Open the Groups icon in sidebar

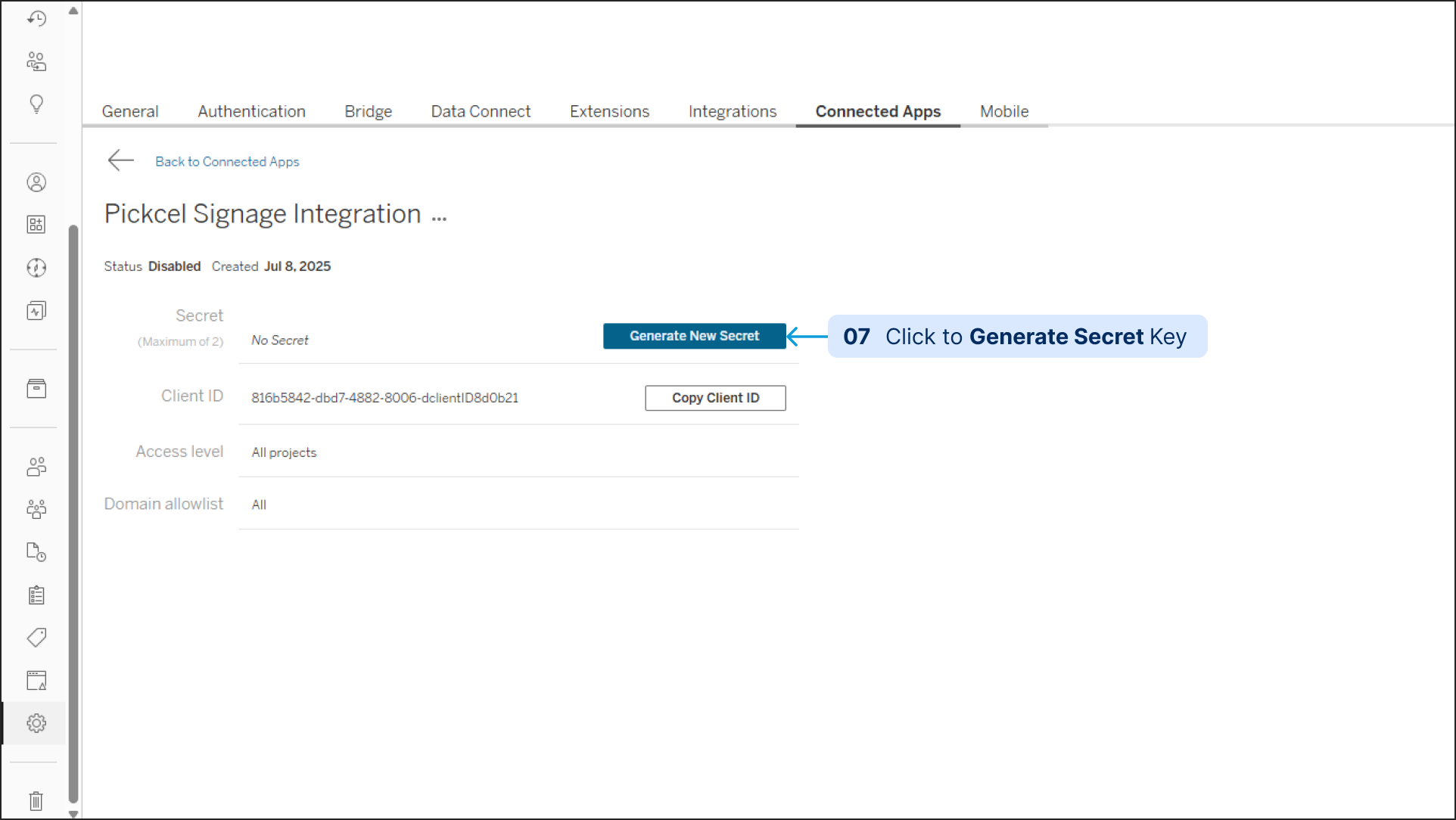pos(36,509)
